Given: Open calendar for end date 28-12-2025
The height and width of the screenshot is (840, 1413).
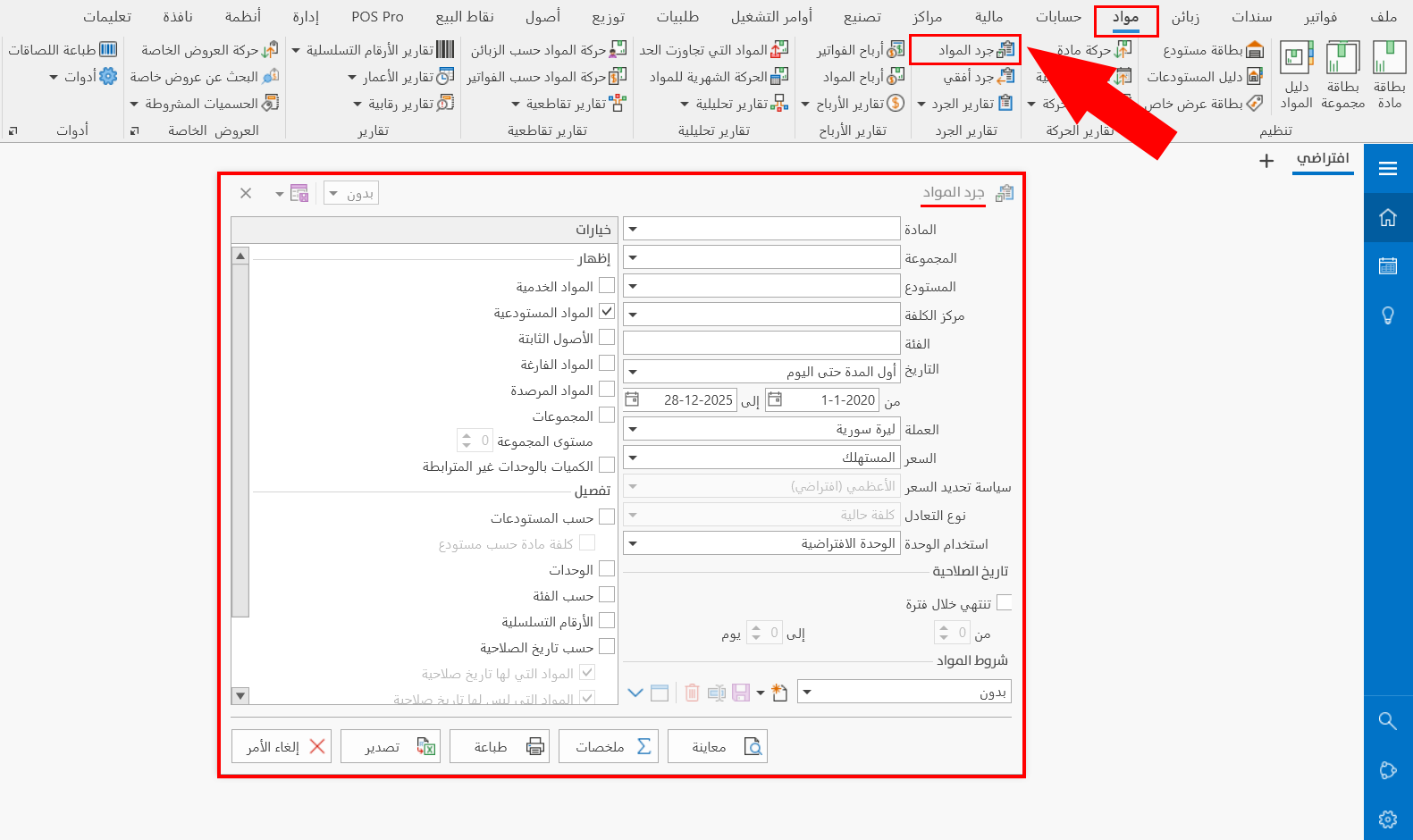Looking at the screenshot, I should [632, 400].
